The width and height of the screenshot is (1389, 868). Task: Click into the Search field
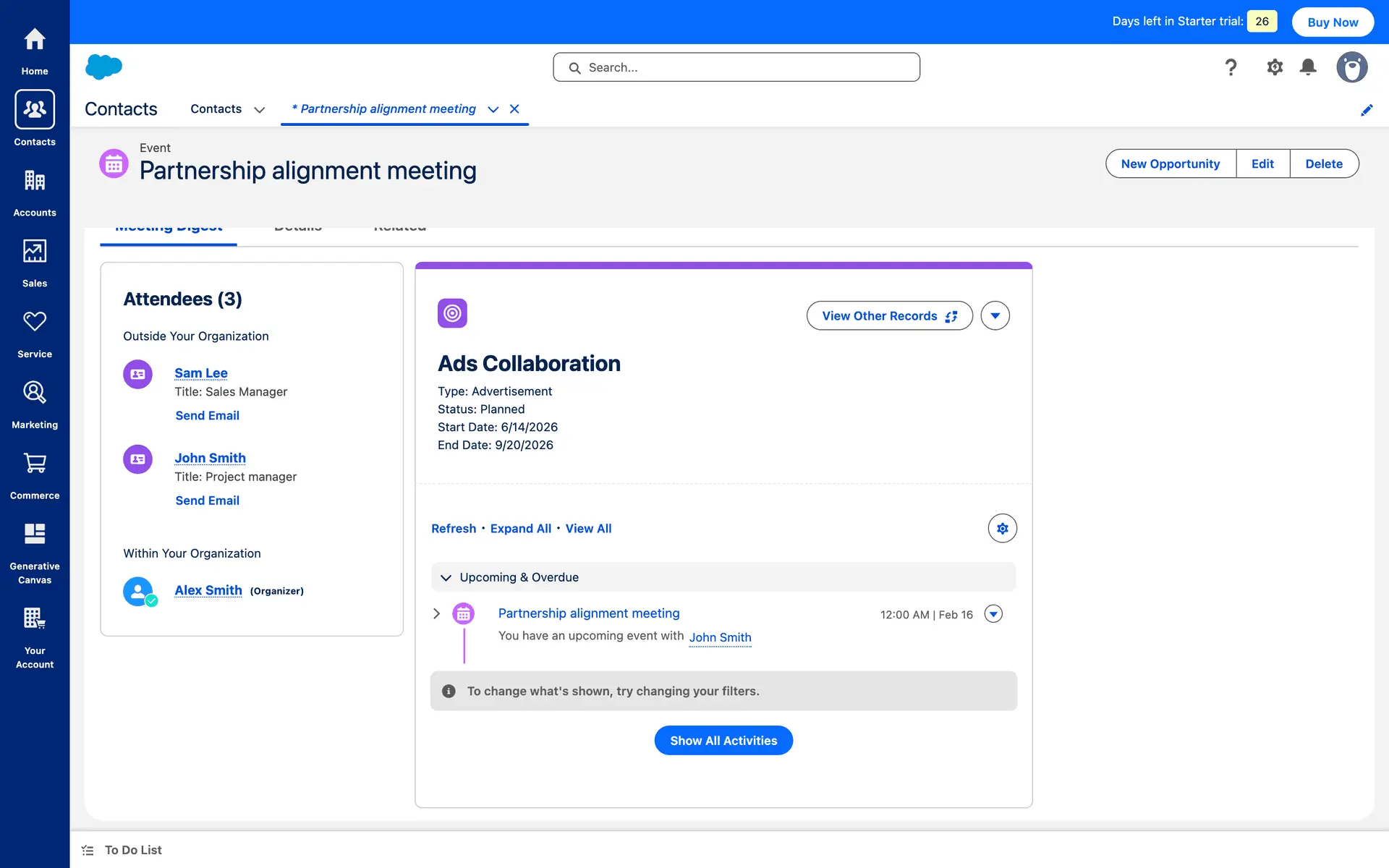point(736,67)
